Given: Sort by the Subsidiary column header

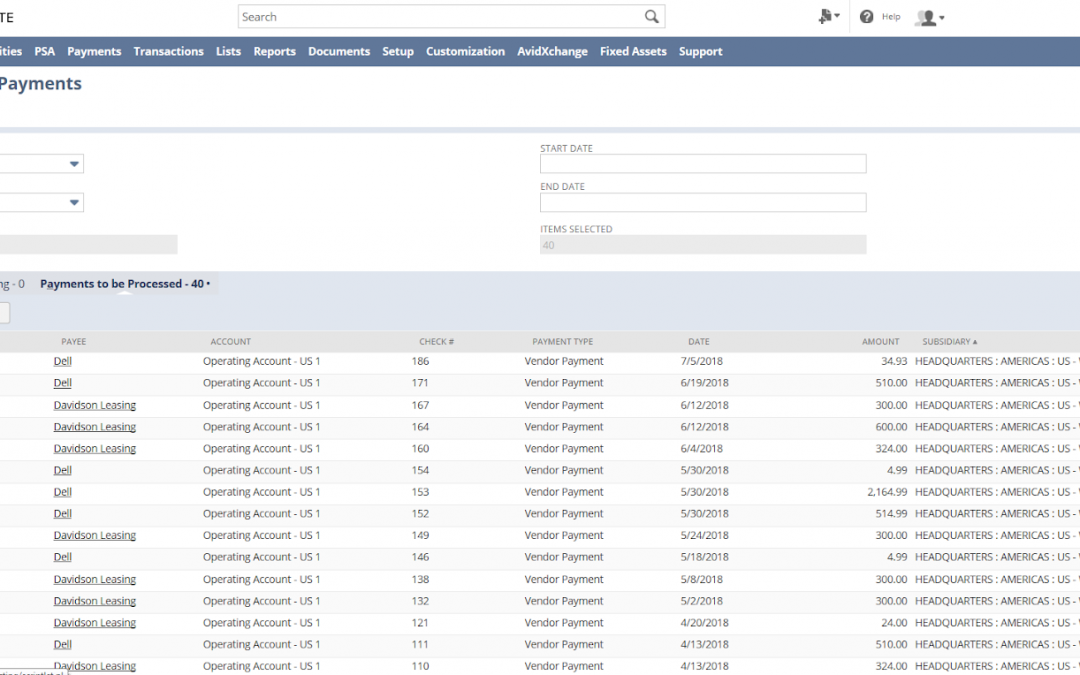Looking at the screenshot, I should pos(949,342).
